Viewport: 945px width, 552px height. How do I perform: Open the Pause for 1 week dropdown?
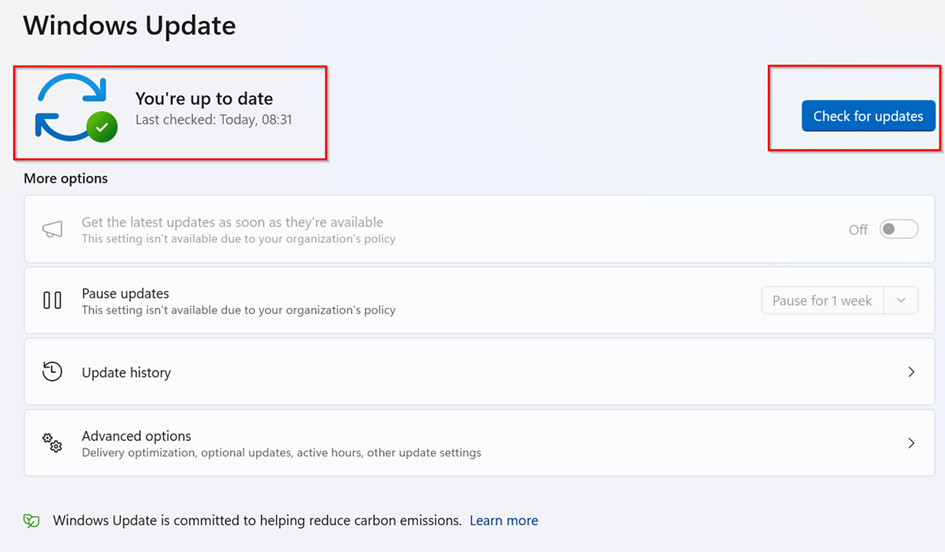coord(821,300)
